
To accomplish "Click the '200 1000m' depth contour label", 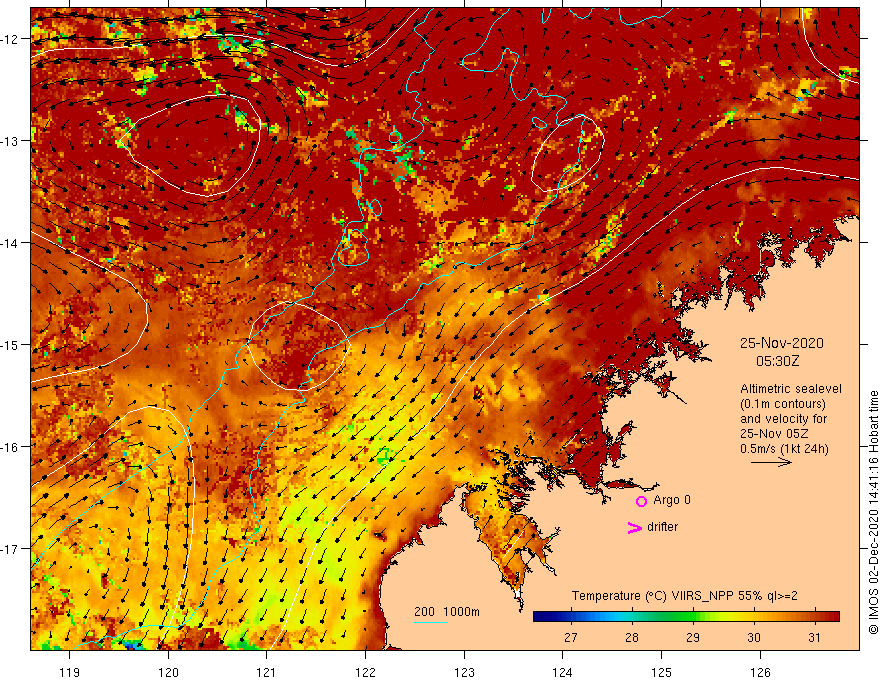I will pyautogui.click(x=447, y=612).
